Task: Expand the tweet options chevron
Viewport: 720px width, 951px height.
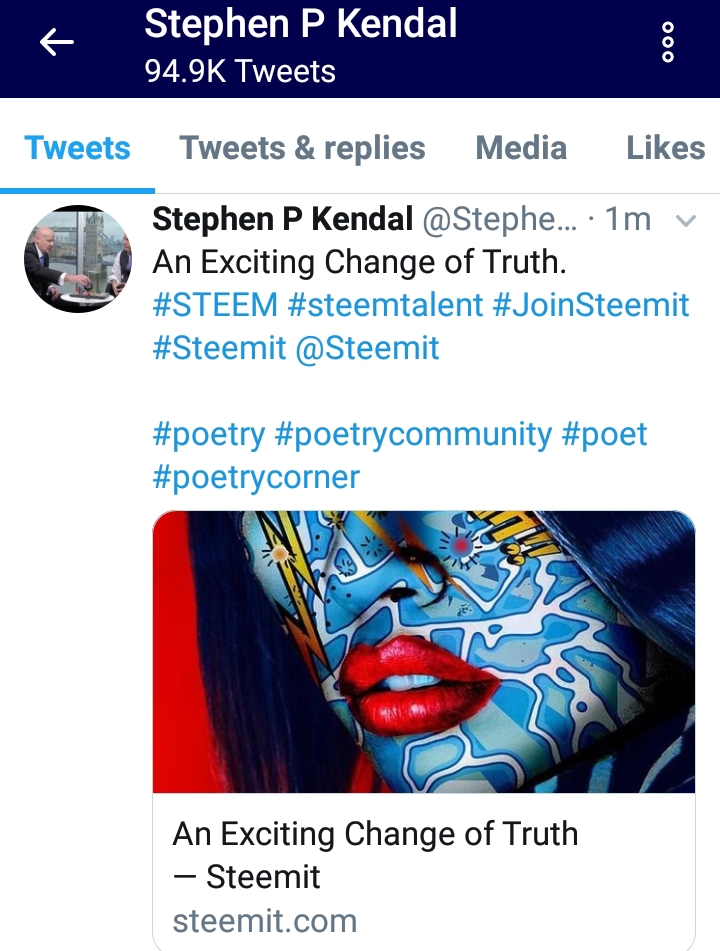Action: pos(686,221)
